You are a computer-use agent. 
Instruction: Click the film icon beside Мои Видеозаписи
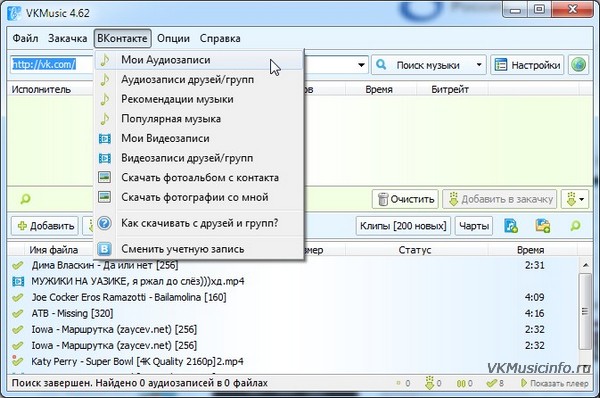(104, 139)
